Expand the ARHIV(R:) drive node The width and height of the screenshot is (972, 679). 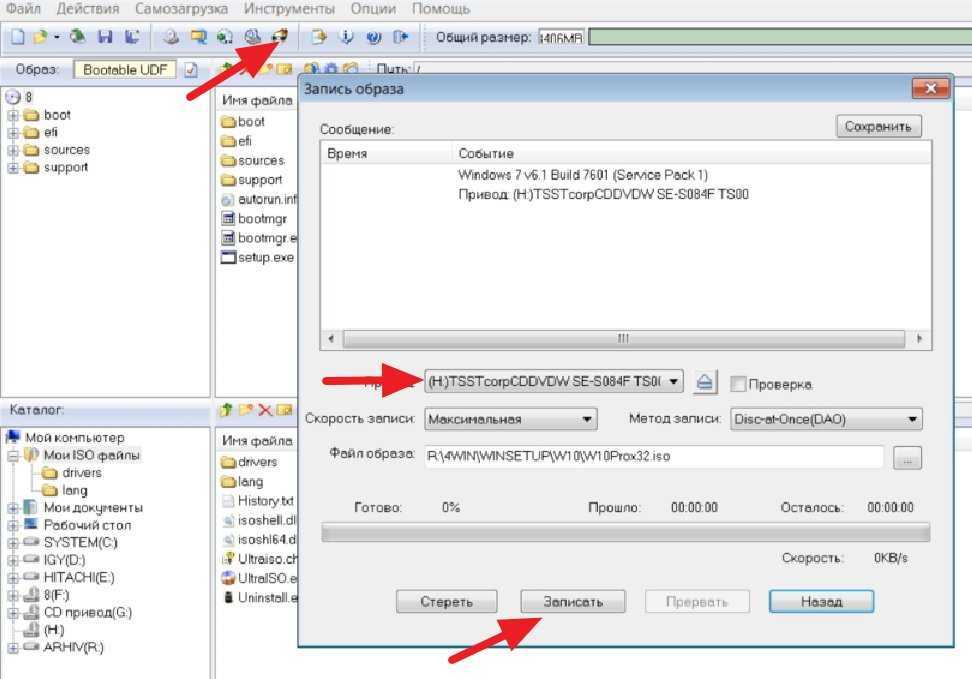[13, 647]
